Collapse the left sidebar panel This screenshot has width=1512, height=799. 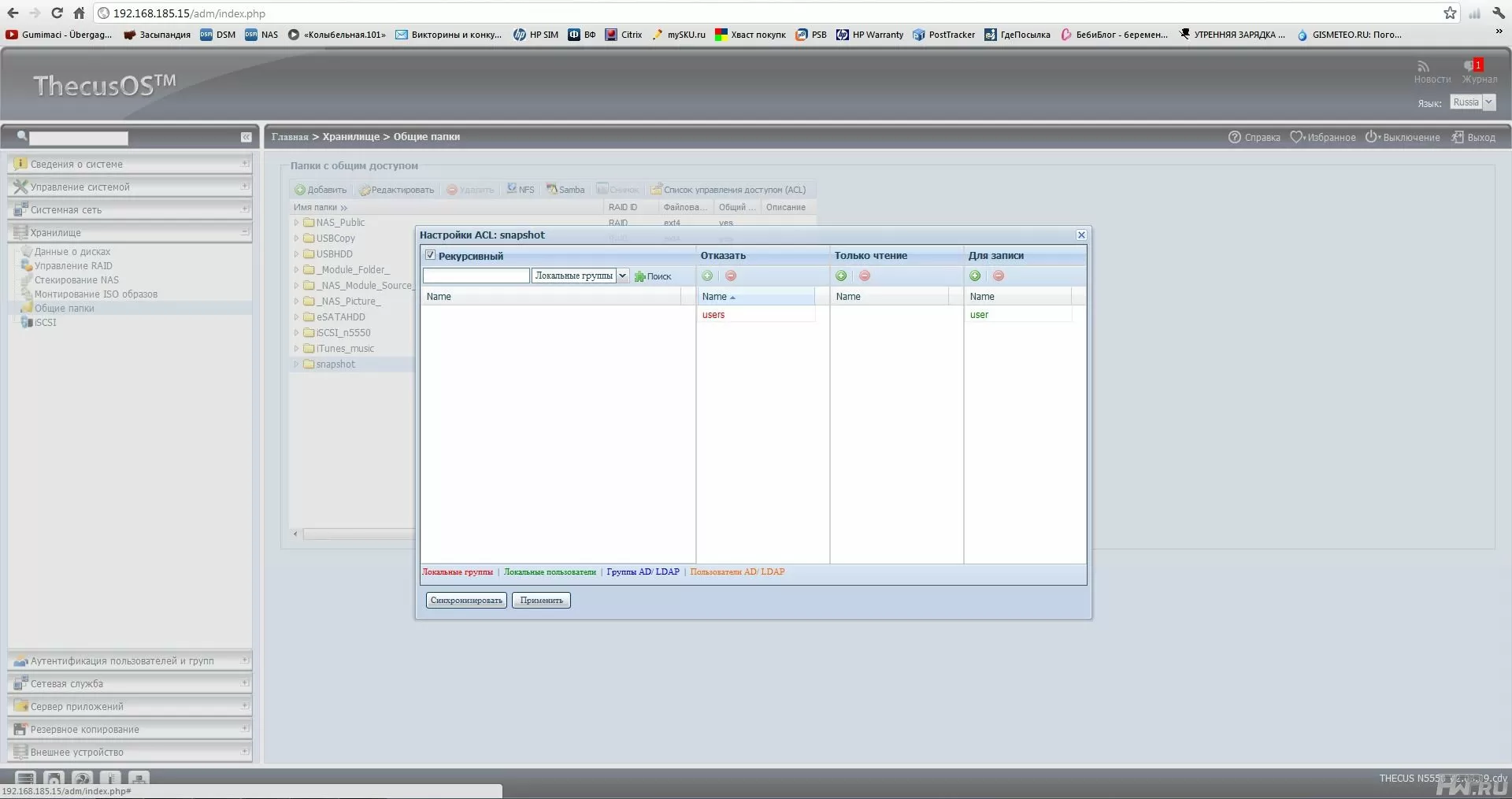[246, 137]
